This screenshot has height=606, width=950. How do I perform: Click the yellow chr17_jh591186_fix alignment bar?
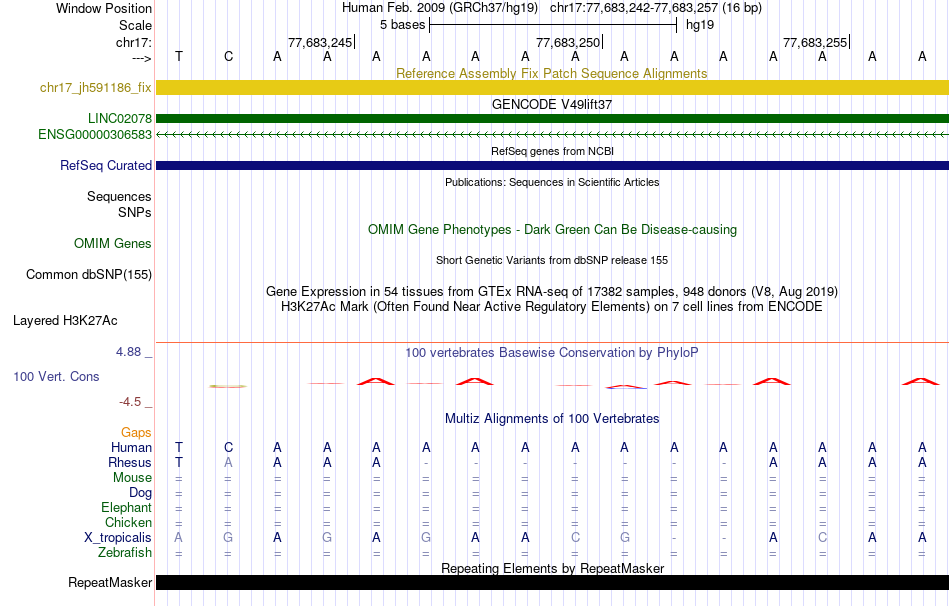(553, 87)
